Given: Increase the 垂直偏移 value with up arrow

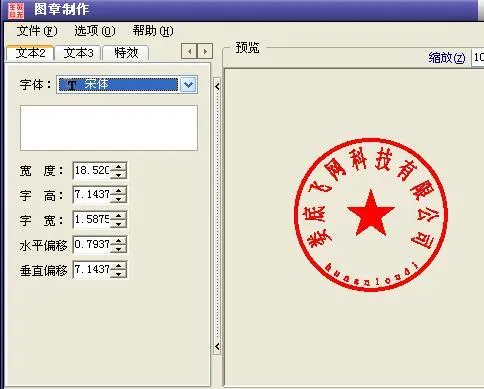Looking at the screenshot, I should (118, 266).
